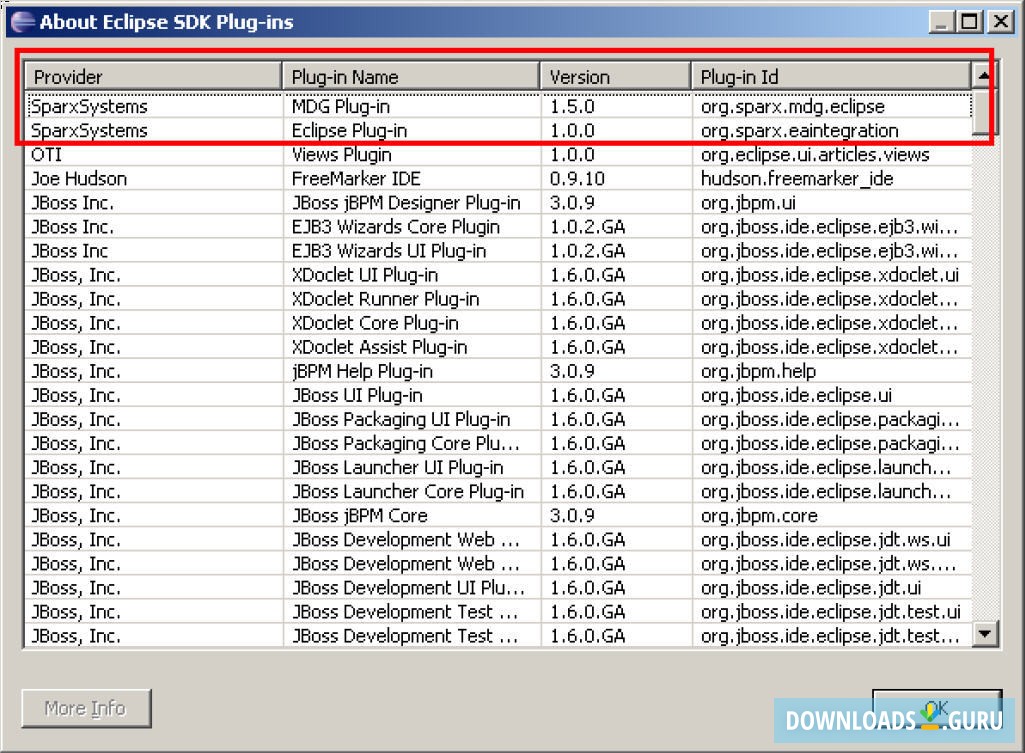The height and width of the screenshot is (753, 1025).
Task: Click plug-in id org.eclipse.ui.articles.views
Action: tap(815, 155)
